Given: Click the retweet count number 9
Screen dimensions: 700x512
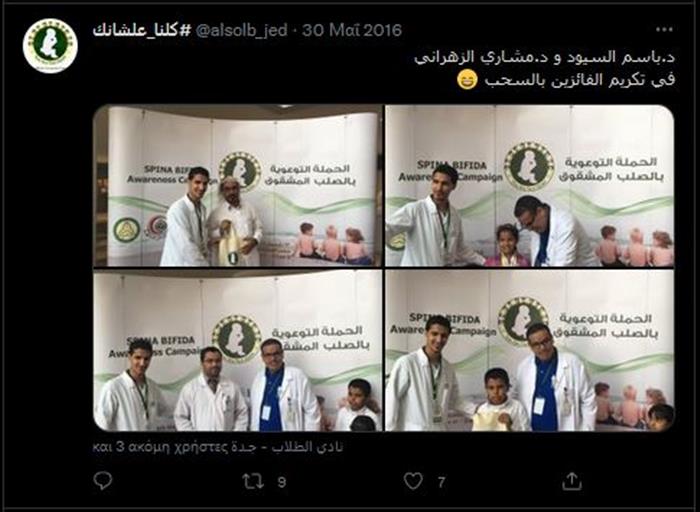Looking at the screenshot, I should tap(282, 482).
